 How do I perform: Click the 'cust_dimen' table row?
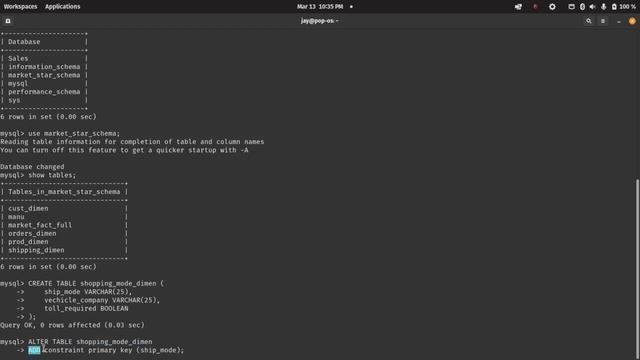tap(28, 209)
